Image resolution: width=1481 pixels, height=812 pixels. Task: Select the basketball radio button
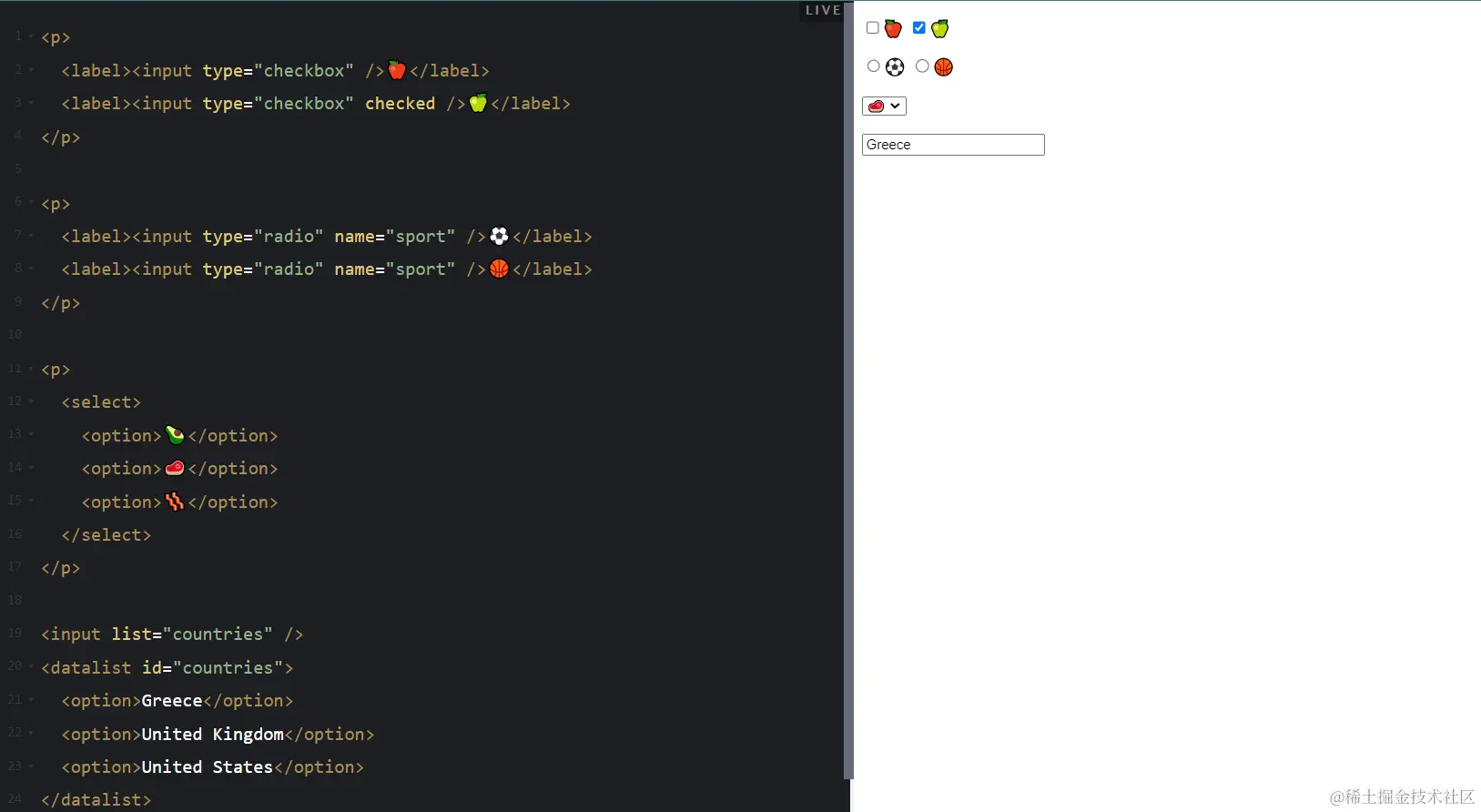(x=922, y=66)
